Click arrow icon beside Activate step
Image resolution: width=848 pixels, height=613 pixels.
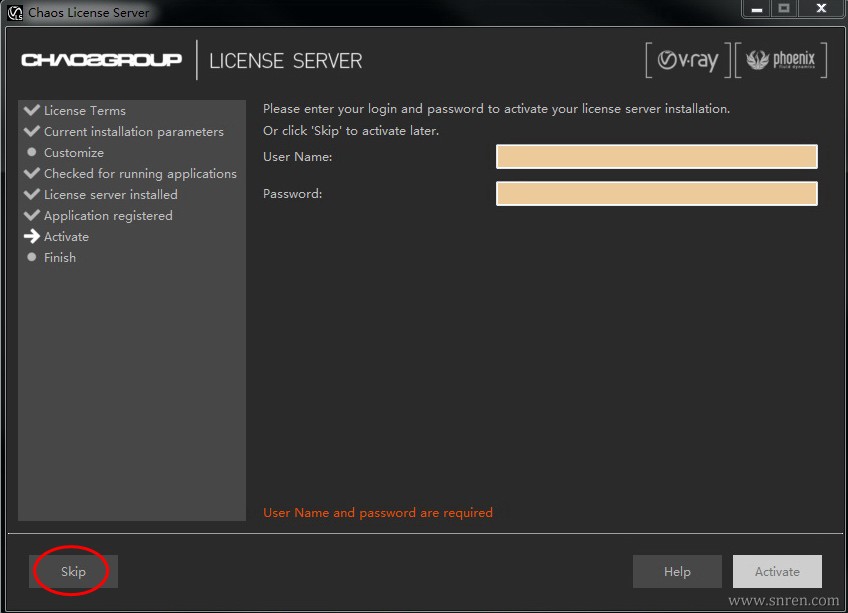coord(32,236)
